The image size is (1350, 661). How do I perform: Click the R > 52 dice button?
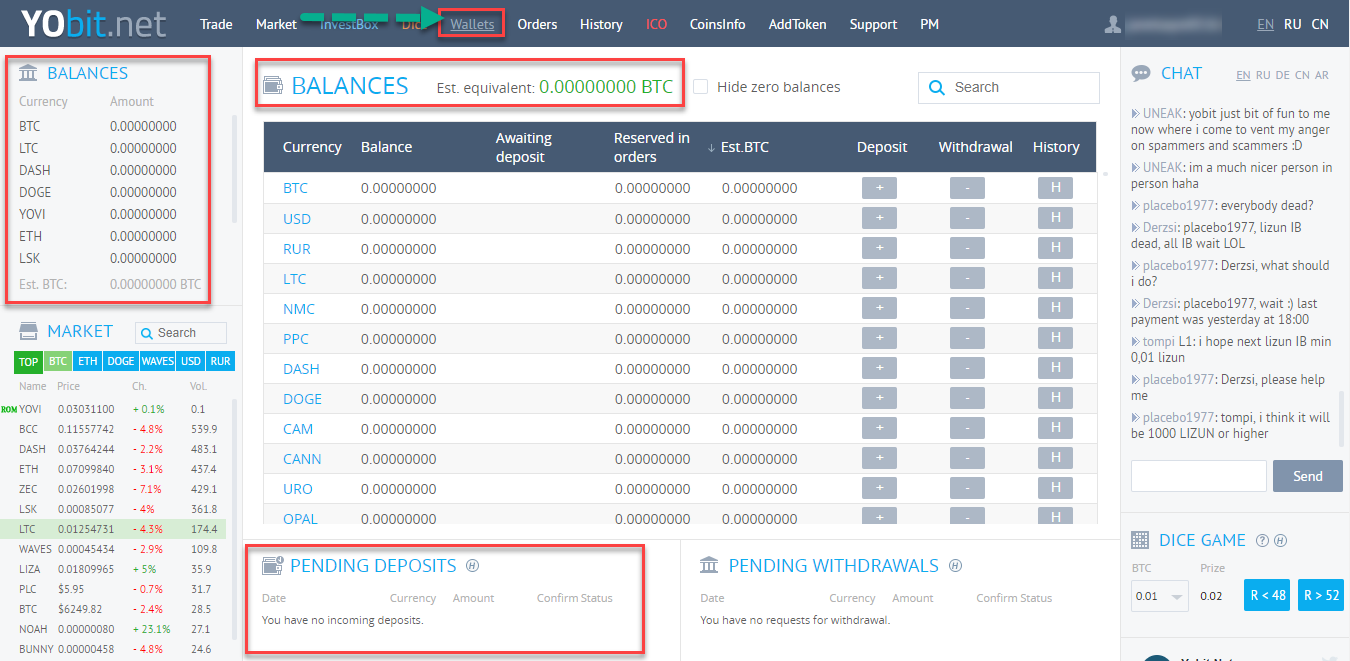[1320, 595]
